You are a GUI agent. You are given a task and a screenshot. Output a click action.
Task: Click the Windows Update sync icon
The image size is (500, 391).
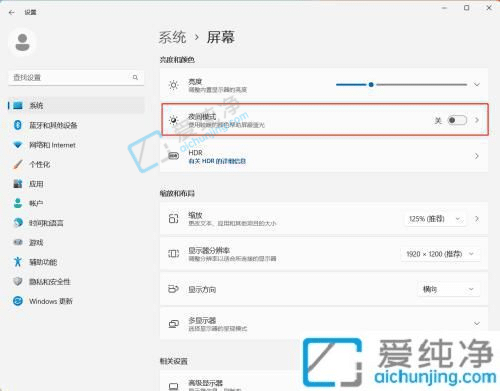(x=18, y=301)
